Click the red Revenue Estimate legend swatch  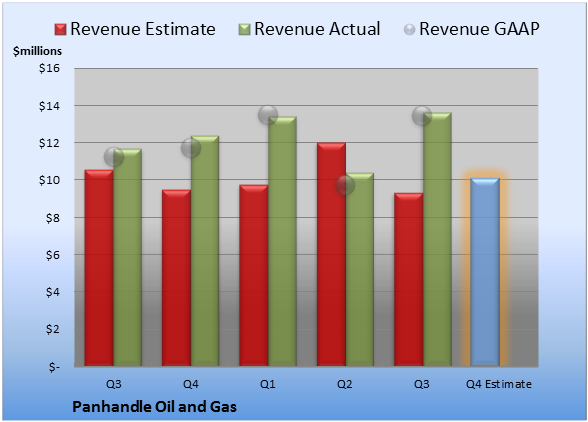(60, 30)
